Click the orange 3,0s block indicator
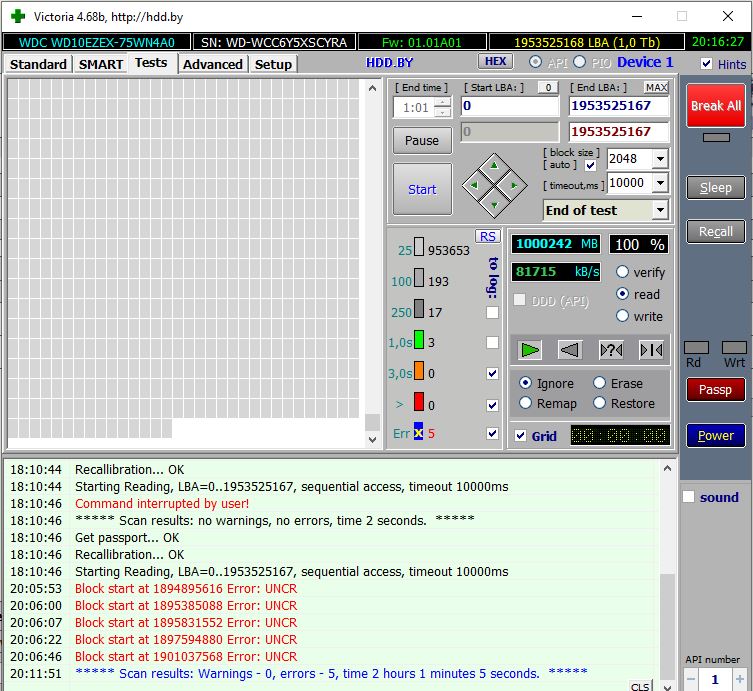Screen dimensions: 753x691 click(418, 371)
